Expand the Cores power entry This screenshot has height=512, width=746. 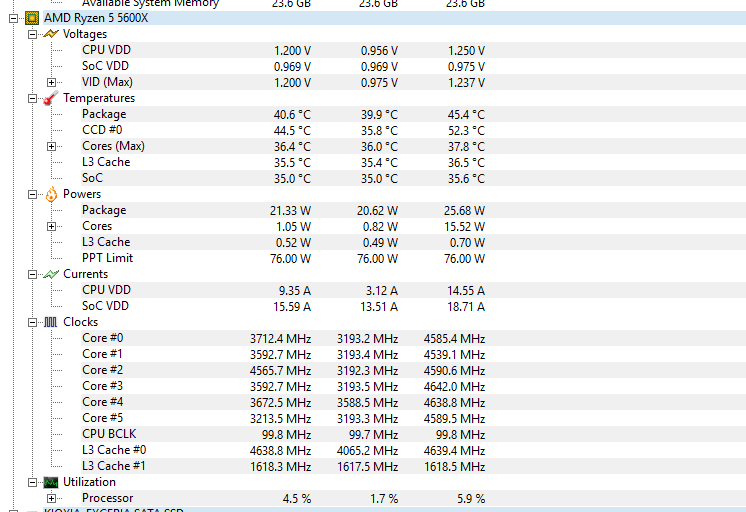51,226
